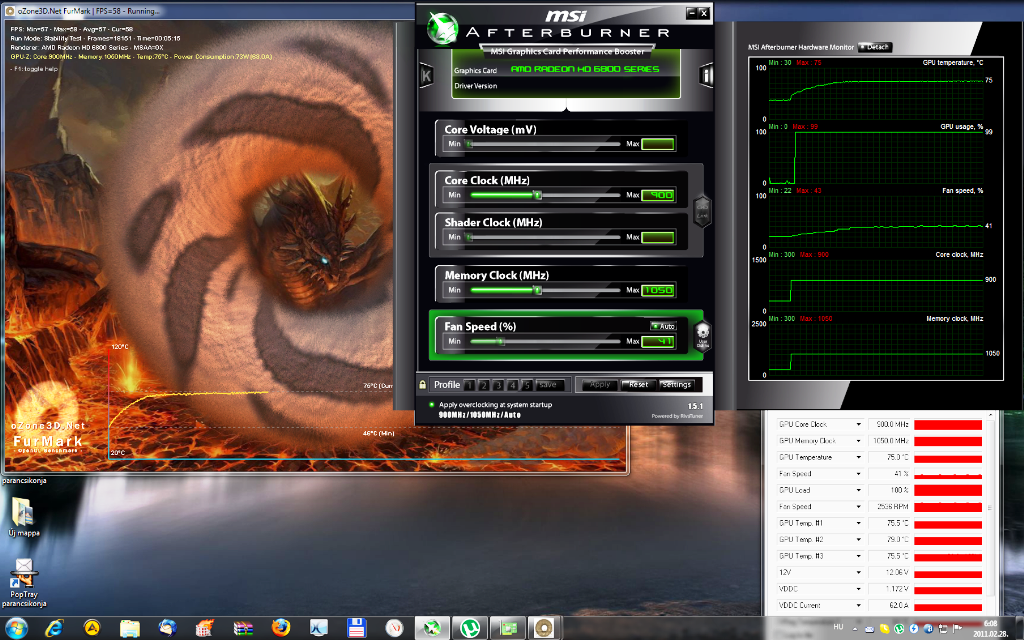This screenshot has height=640, width=1024.
Task: Click the GPU-Z sensor list scrollbar
Action: pos(990,509)
